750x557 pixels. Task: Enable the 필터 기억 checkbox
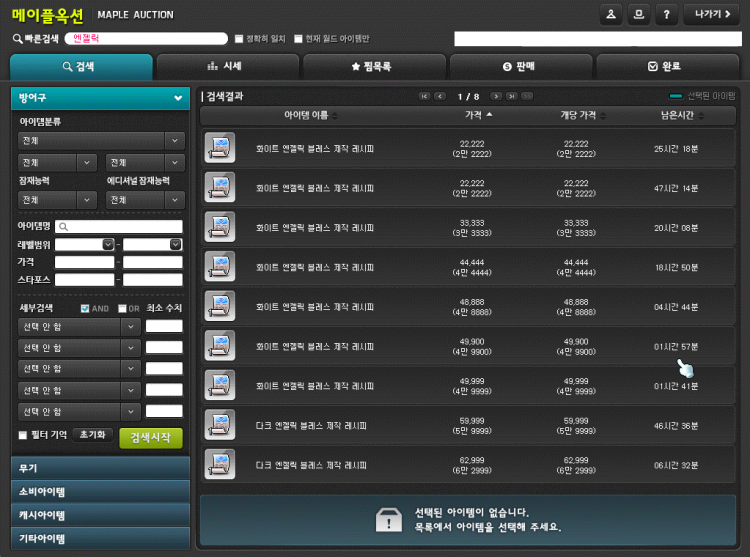point(22,435)
